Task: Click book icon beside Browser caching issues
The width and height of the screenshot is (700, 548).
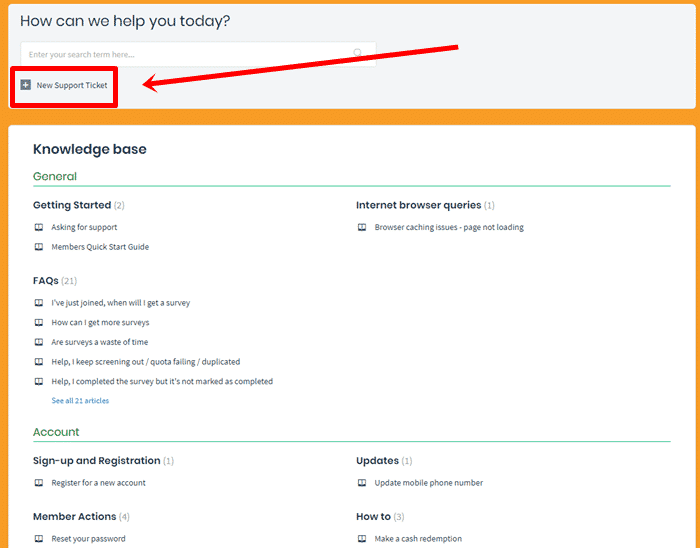Action: [362, 227]
